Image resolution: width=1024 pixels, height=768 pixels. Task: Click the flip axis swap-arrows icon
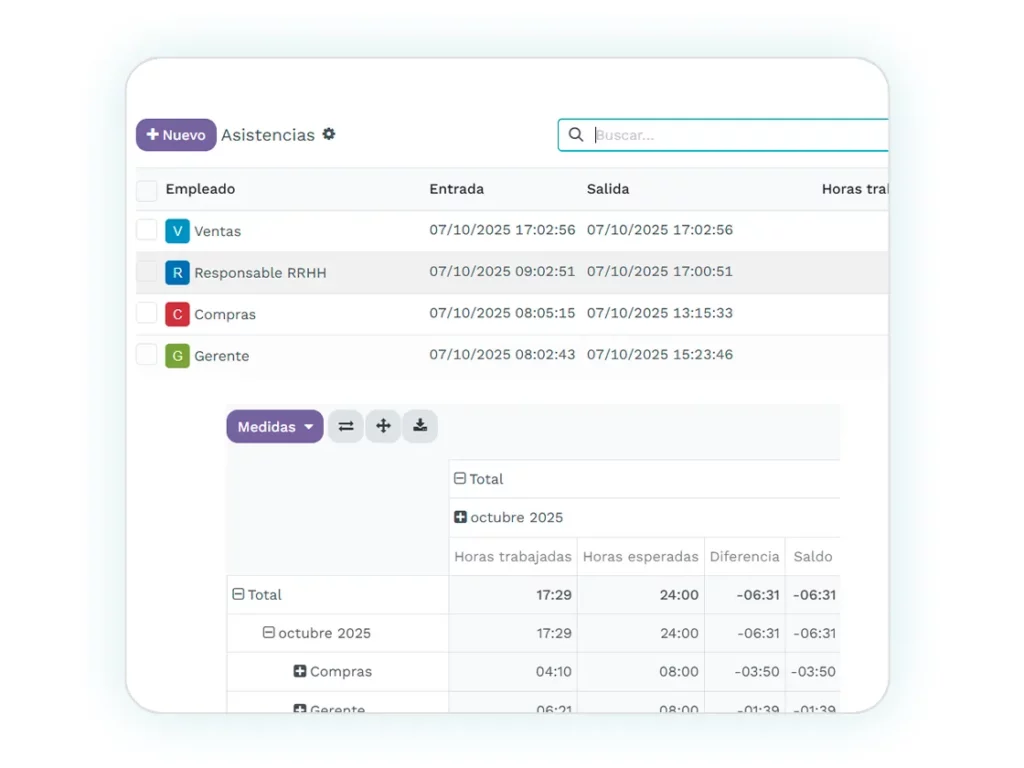coord(345,426)
